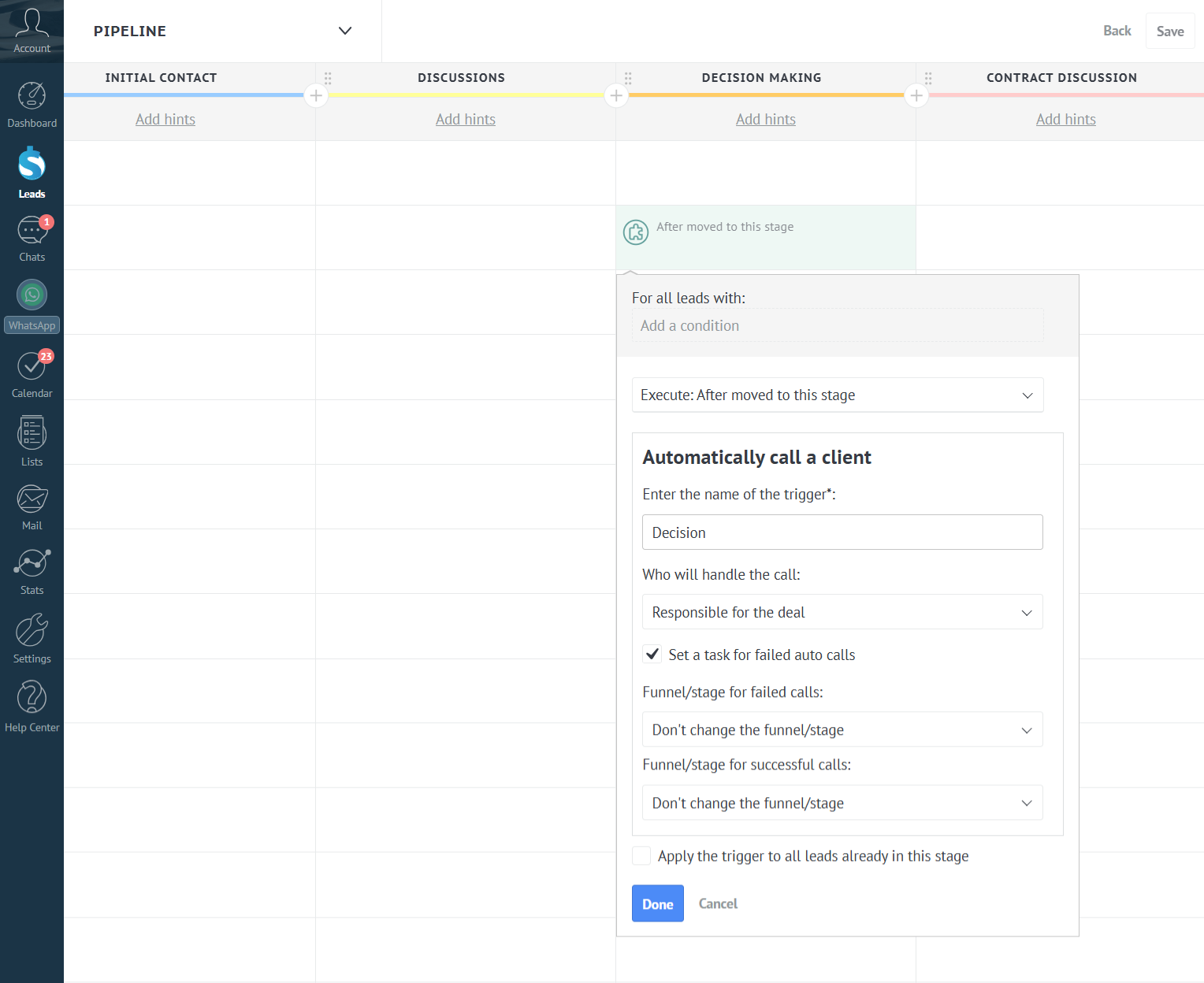This screenshot has height=983, width=1204.
Task: Click Add hints under Initial Contact
Action: [165, 119]
